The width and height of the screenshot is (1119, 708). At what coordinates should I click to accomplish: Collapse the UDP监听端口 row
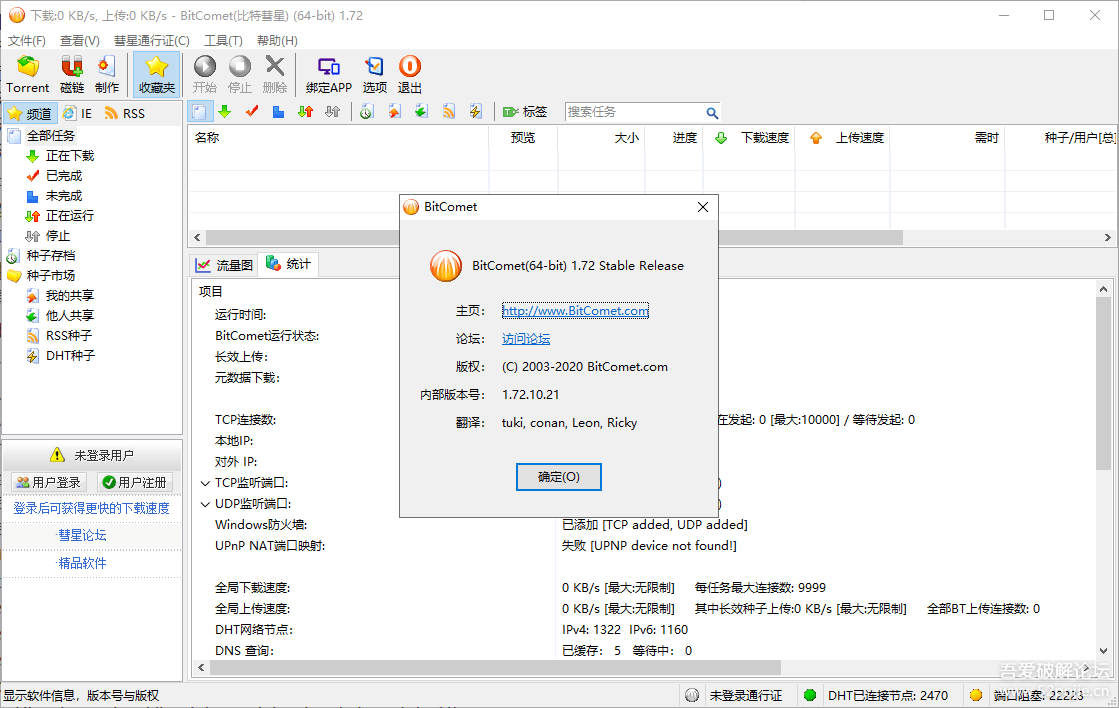point(206,504)
